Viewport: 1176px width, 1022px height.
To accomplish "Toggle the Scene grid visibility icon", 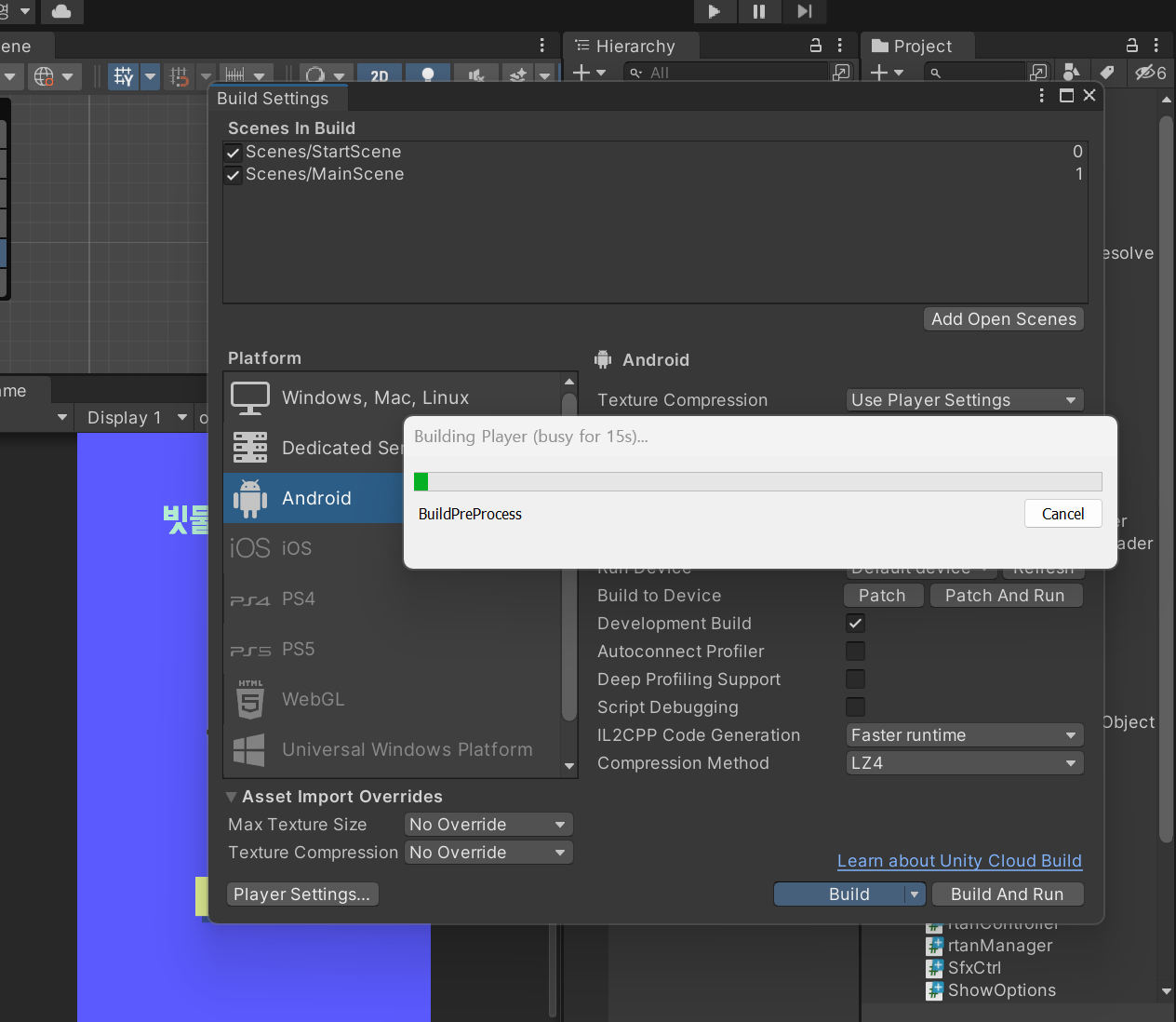I will coord(124,76).
